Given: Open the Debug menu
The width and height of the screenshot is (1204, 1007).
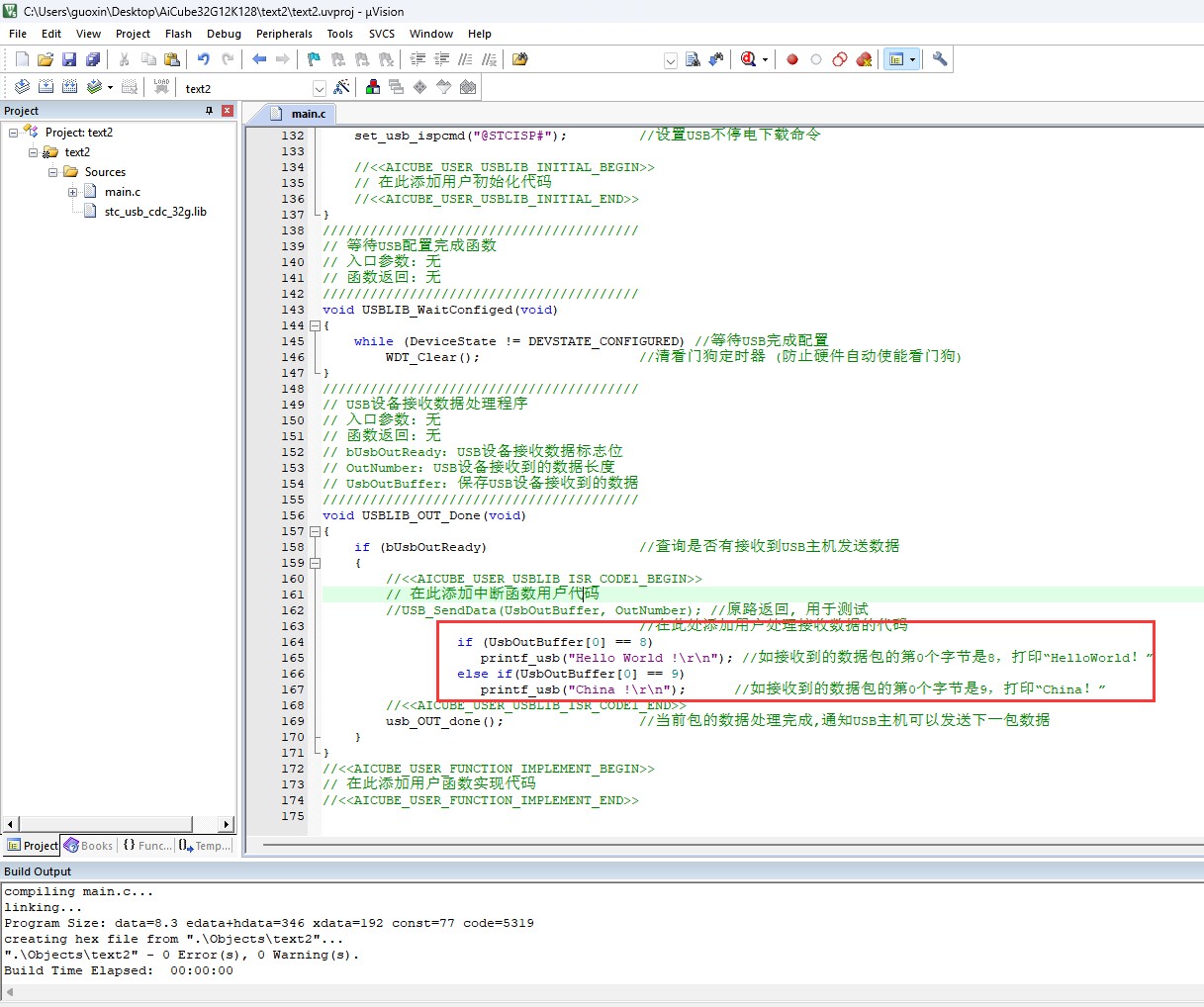Looking at the screenshot, I should pyautogui.click(x=224, y=34).
